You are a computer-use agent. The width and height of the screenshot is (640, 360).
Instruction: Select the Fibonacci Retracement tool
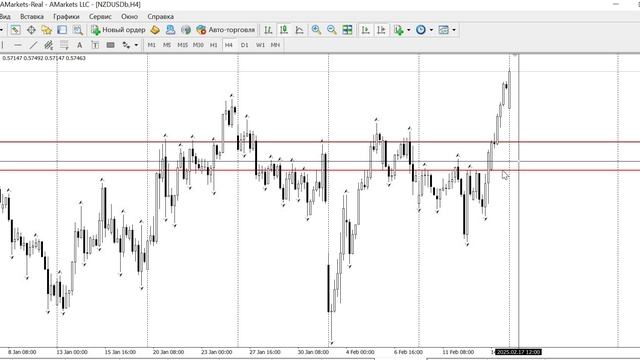click(x=64, y=45)
